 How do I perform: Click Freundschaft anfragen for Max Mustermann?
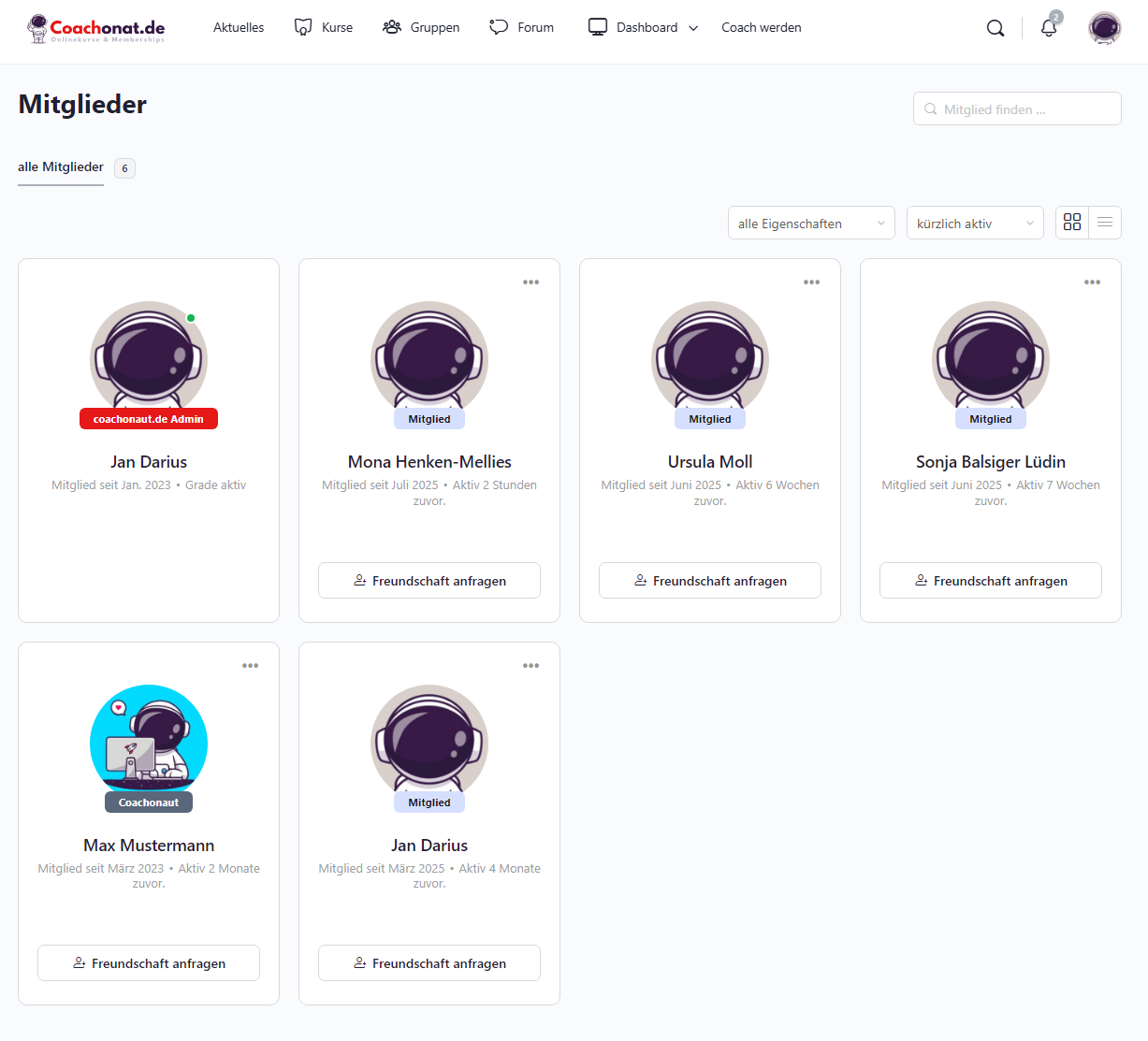(x=149, y=963)
